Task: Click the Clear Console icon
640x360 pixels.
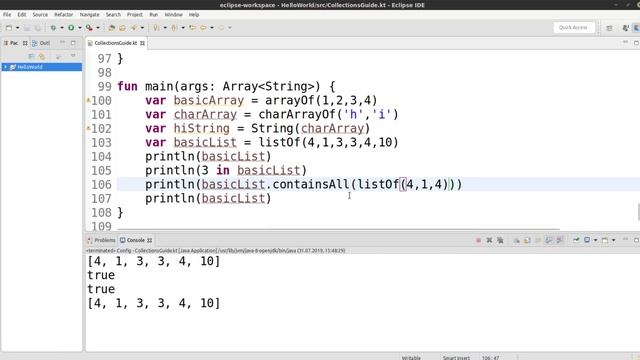Action: tap(516, 240)
